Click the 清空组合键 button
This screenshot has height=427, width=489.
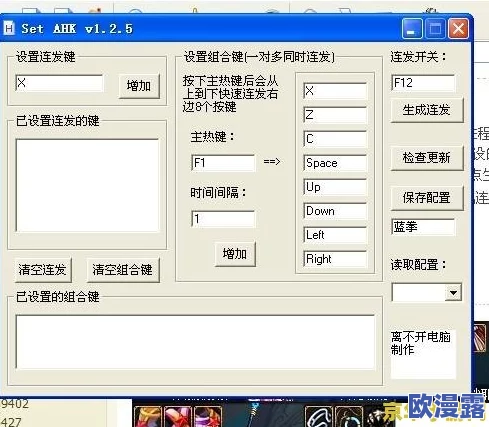[x=123, y=270]
